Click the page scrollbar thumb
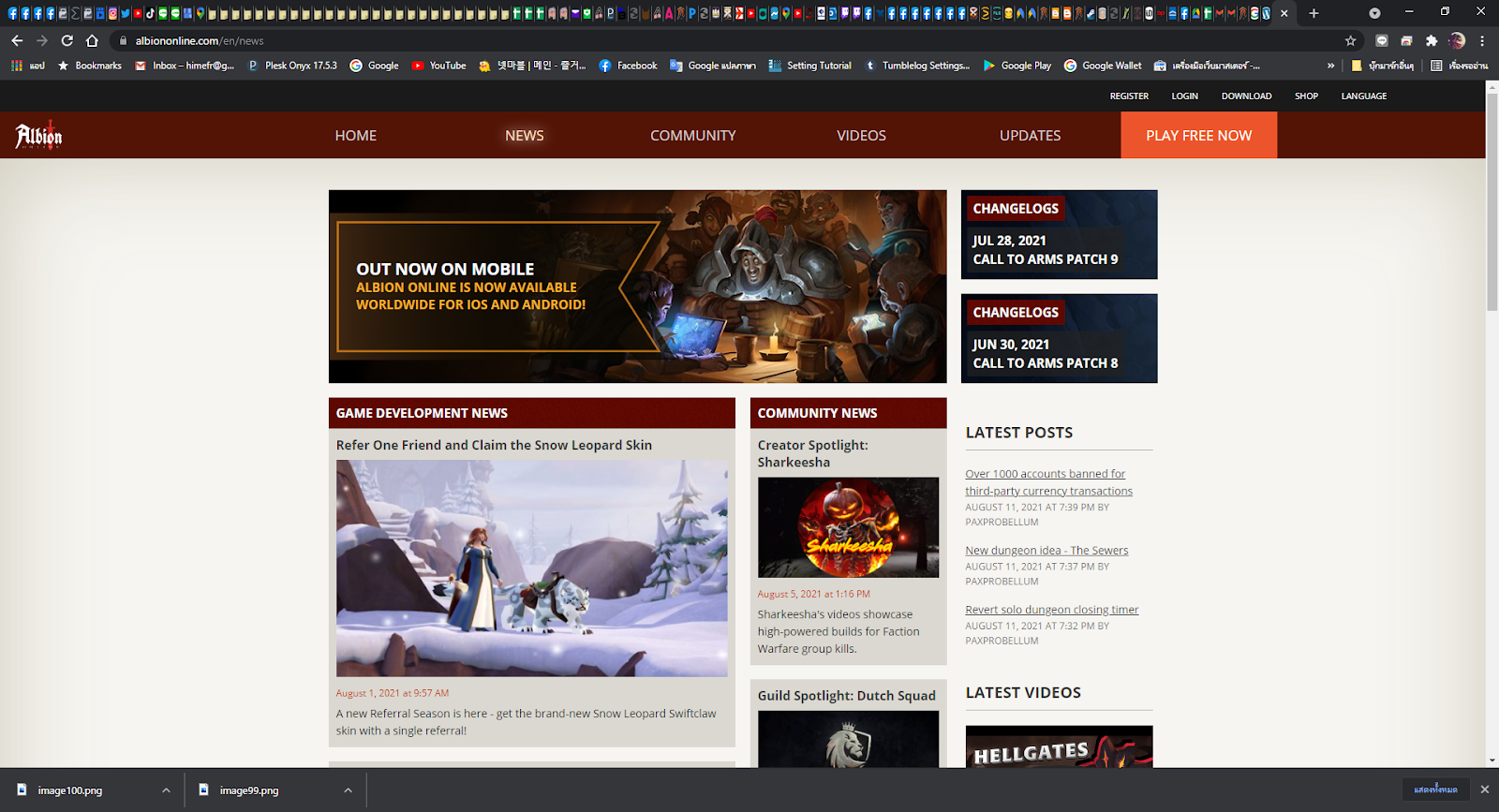 tap(1492, 200)
